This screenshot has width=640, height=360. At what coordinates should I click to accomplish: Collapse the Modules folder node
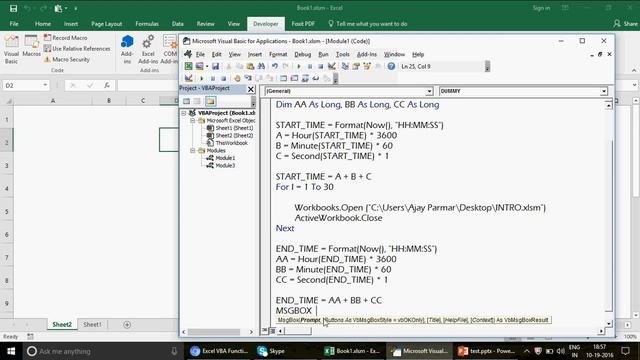193,151
